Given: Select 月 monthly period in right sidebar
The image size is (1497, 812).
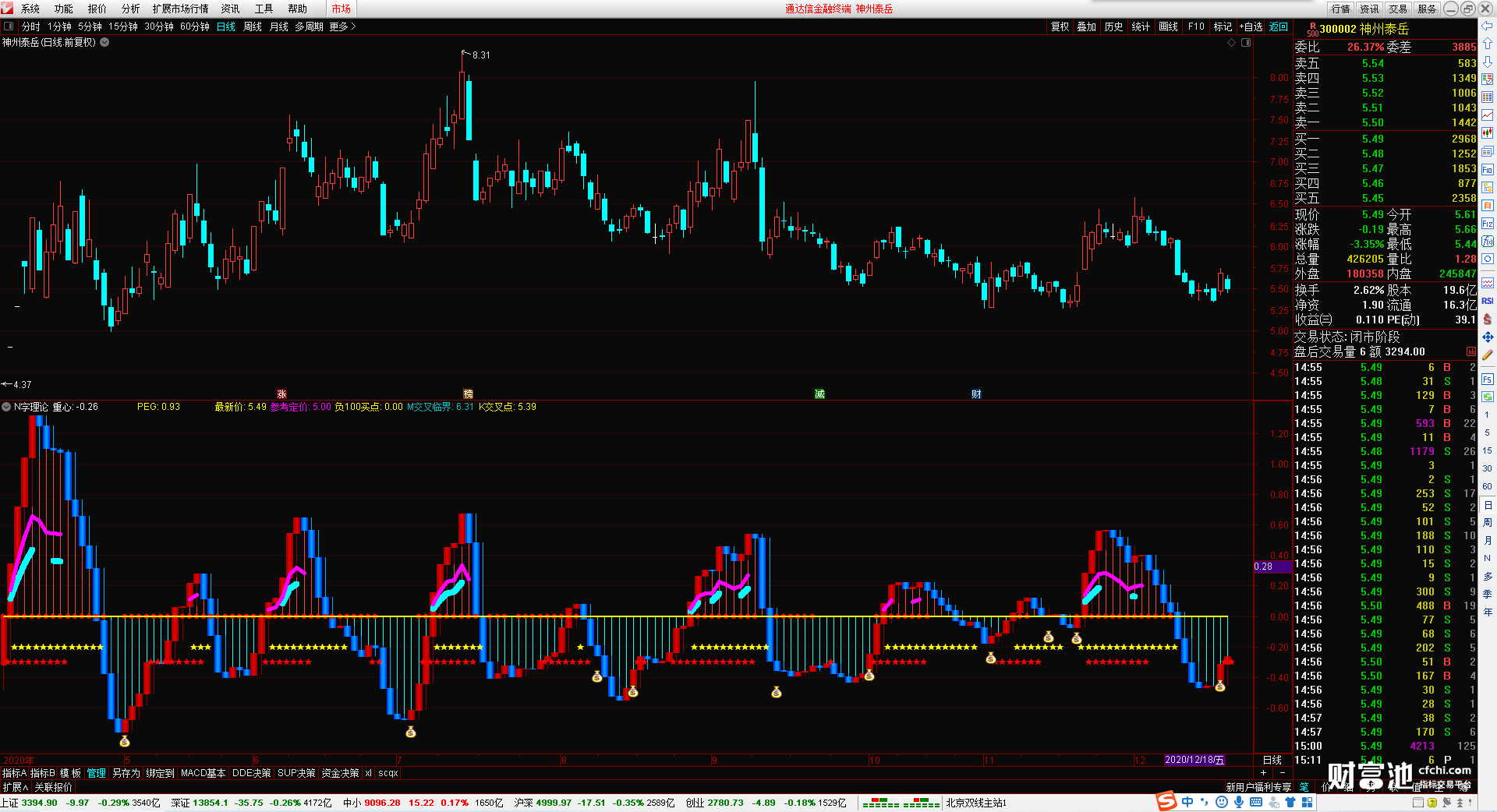Looking at the screenshot, I should pyautogui.click(x=1488, y=540).
